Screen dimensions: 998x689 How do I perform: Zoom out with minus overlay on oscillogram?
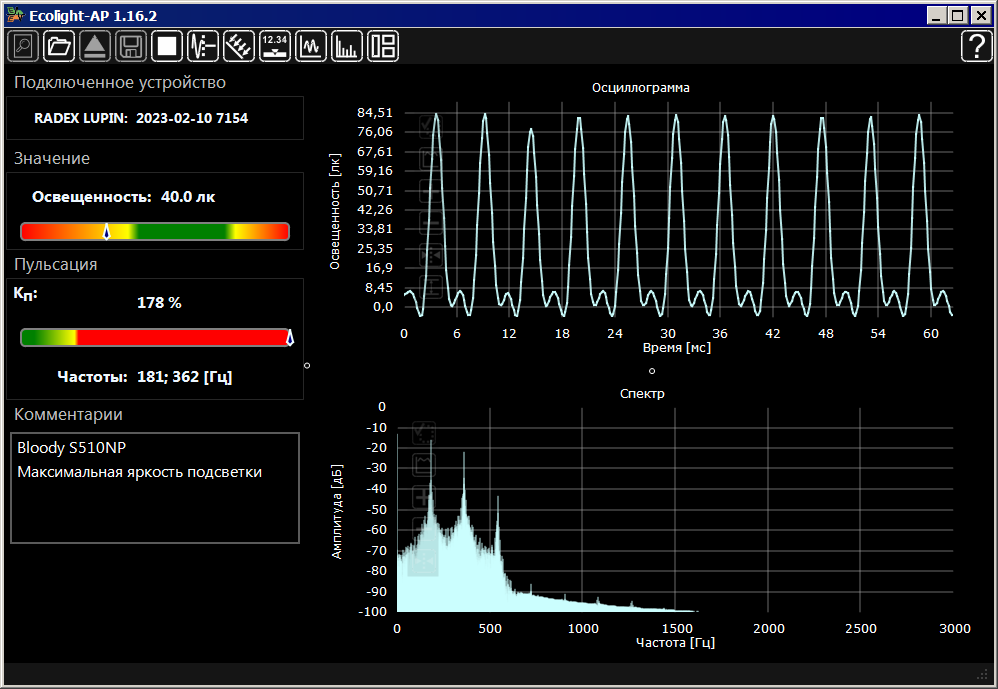431,223
